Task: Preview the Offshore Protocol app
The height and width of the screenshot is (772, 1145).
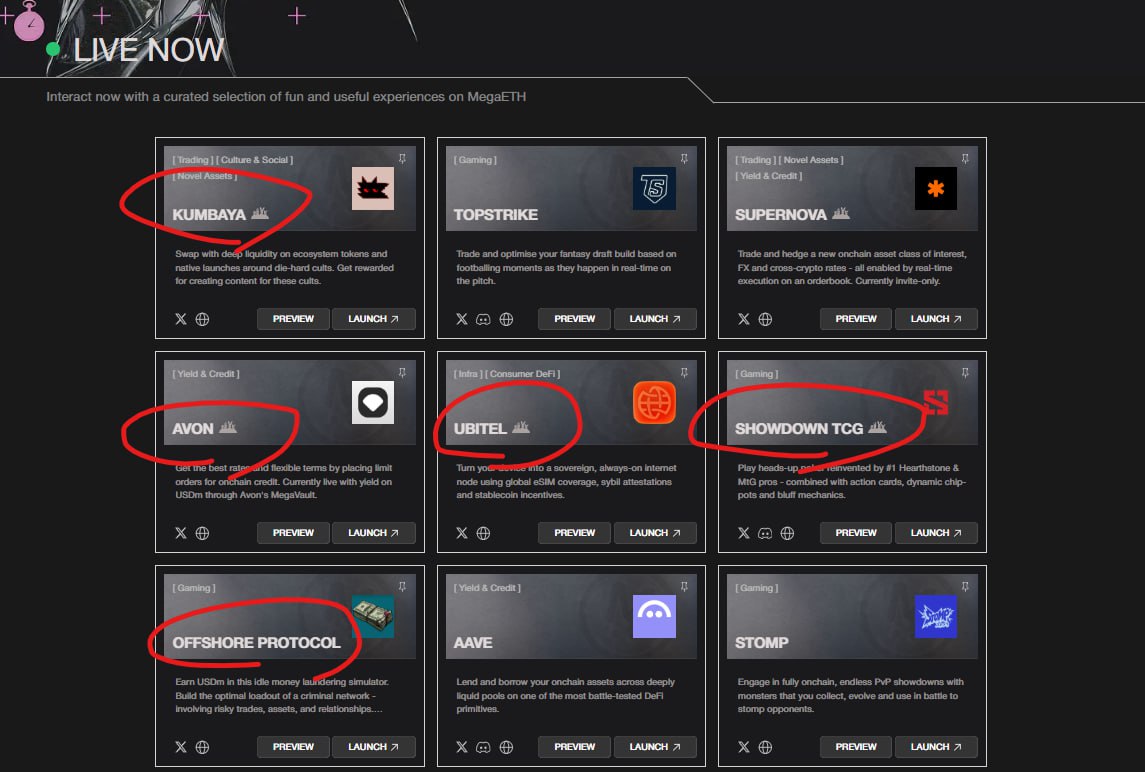Action: pos(293,747)
